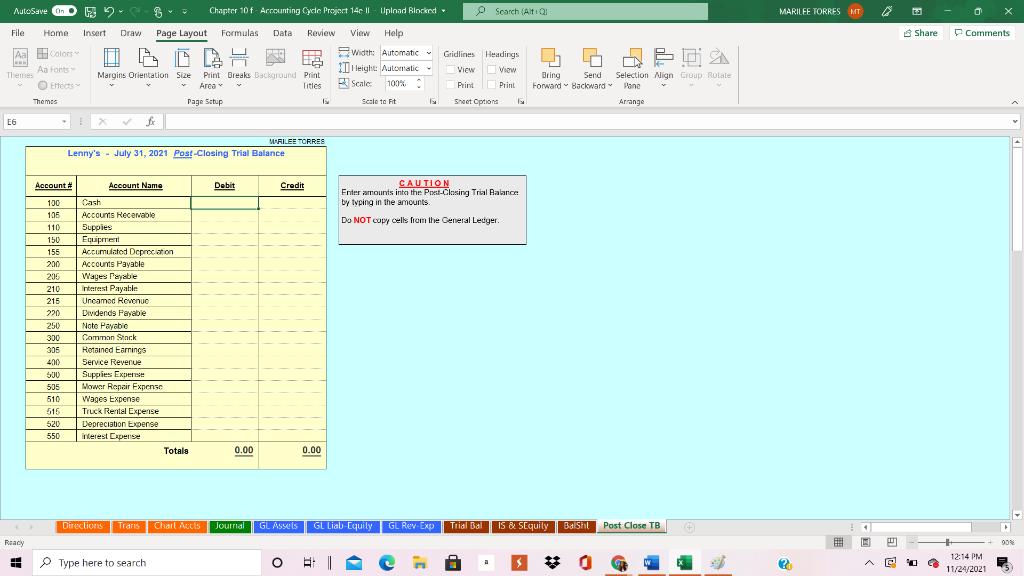Switch to the Home ribbon tab
This screenshot has height=576, width=1024.
(56, 33)
